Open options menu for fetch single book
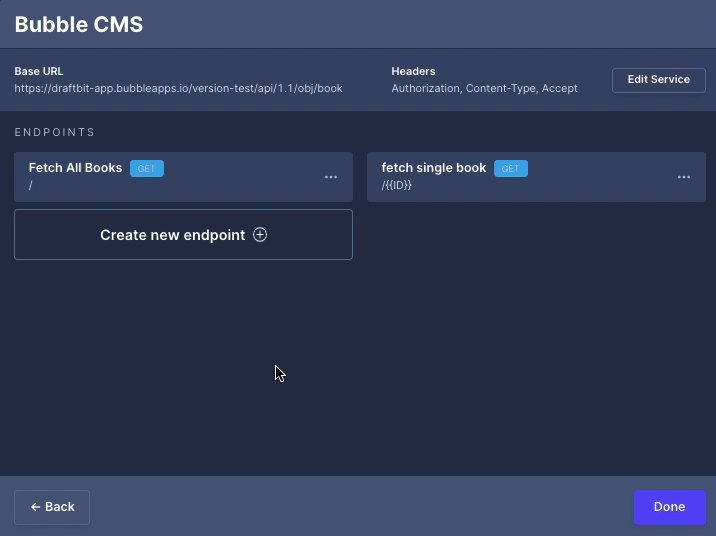This screenshot has height=536, width=716. 684,177
